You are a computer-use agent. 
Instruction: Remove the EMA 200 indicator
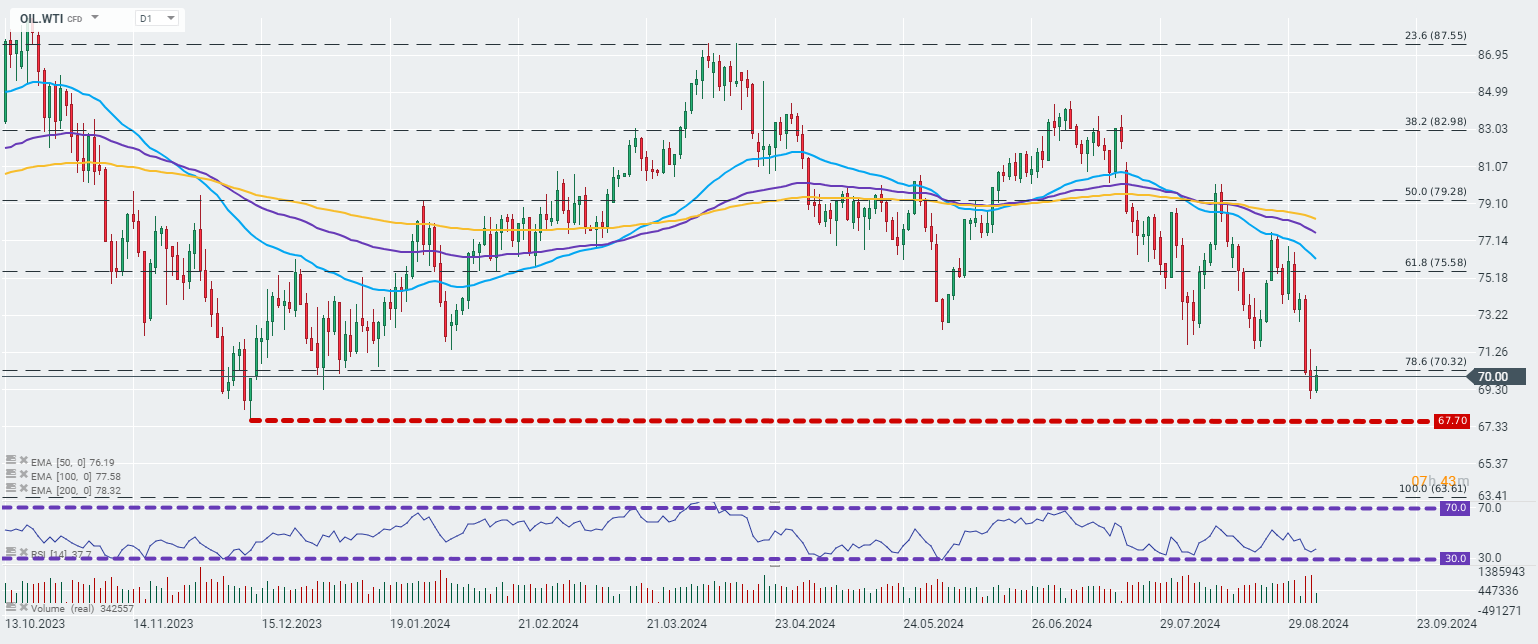(23, 488)
